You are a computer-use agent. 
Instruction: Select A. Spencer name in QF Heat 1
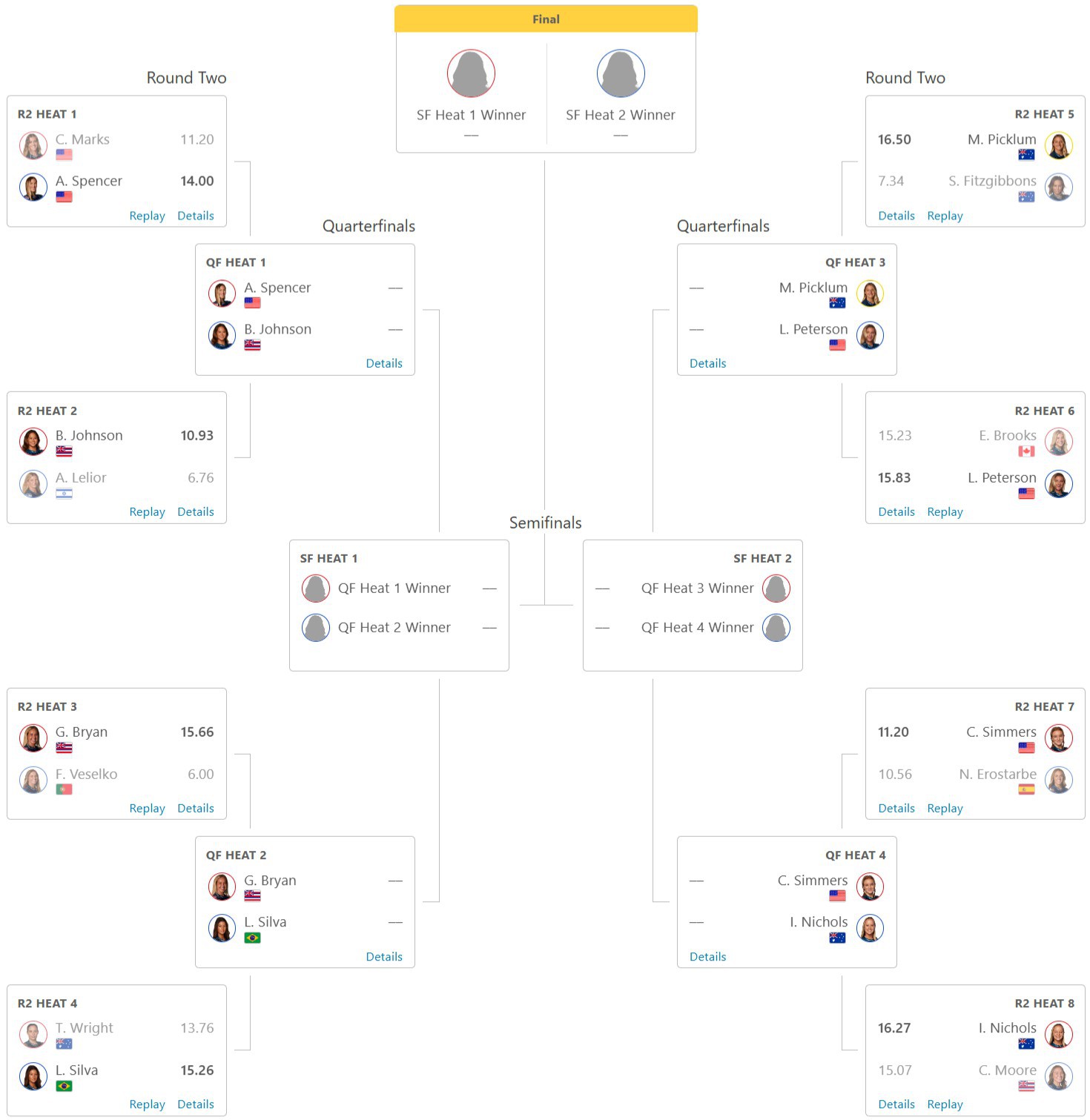(x=277, y=288)
